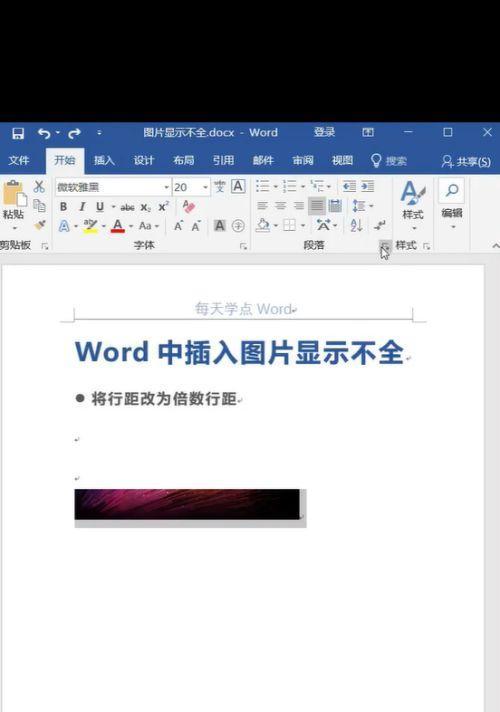This screenshot has height=712, width=500.
Task: Apply bullet list icon
Action: click(263, 186)
